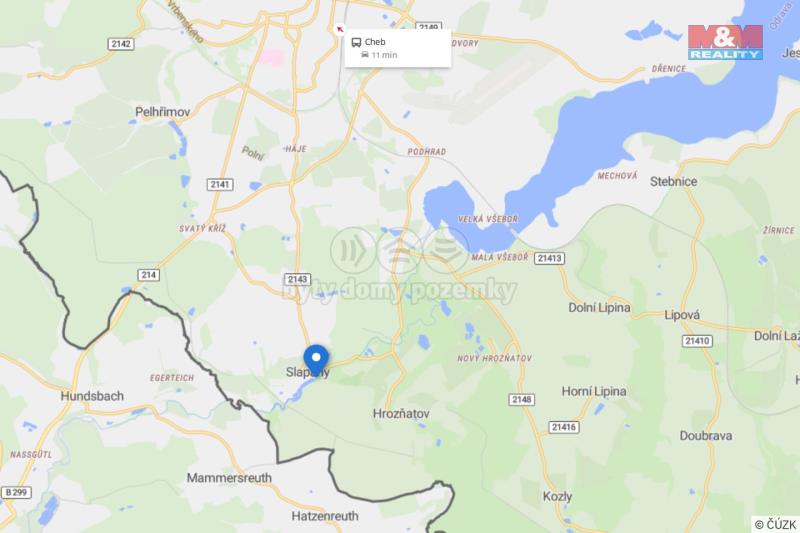Click road shield 2141
Image resolution: width=800 pixels, height=533 pixels.
pos(220,184)
